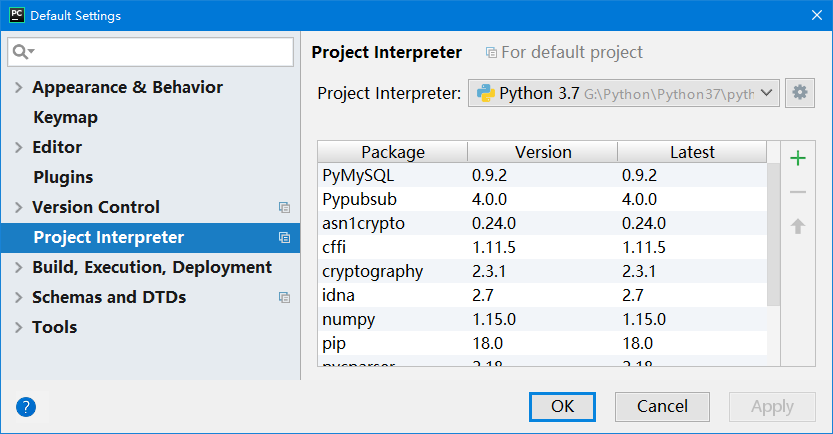Click the copy icon beside Schemas and DTDs
833x434 pixels.
tap(284, 297)
